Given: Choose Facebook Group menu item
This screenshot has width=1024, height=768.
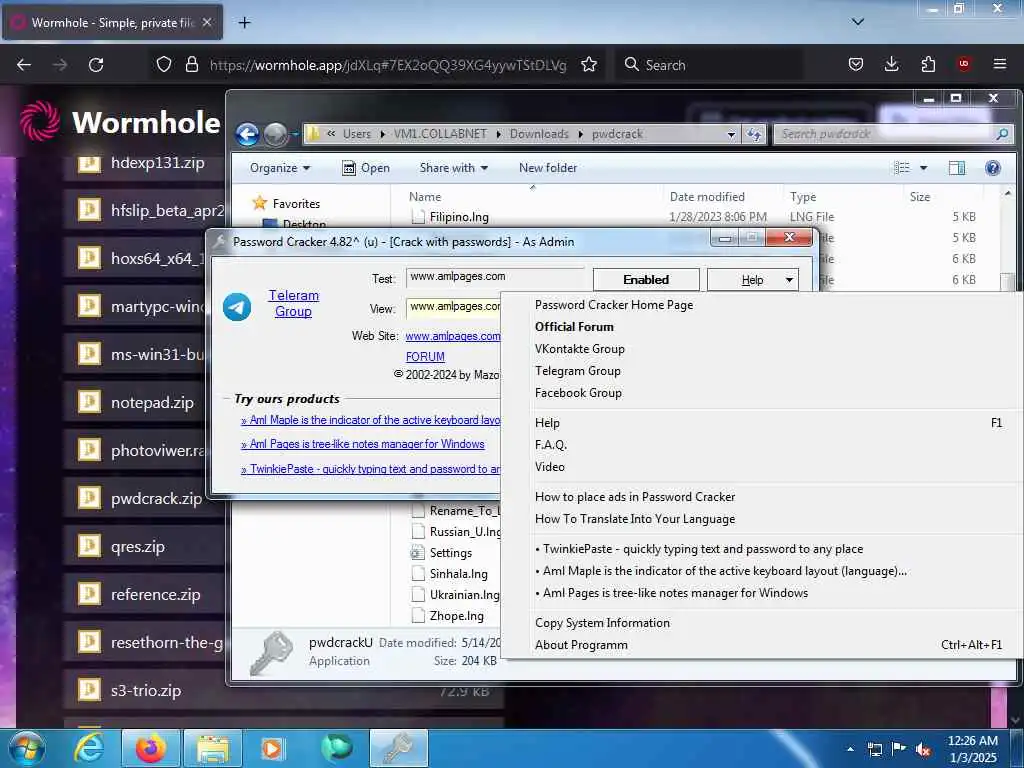Looking at the screenshot, I should tap(578, 392).
